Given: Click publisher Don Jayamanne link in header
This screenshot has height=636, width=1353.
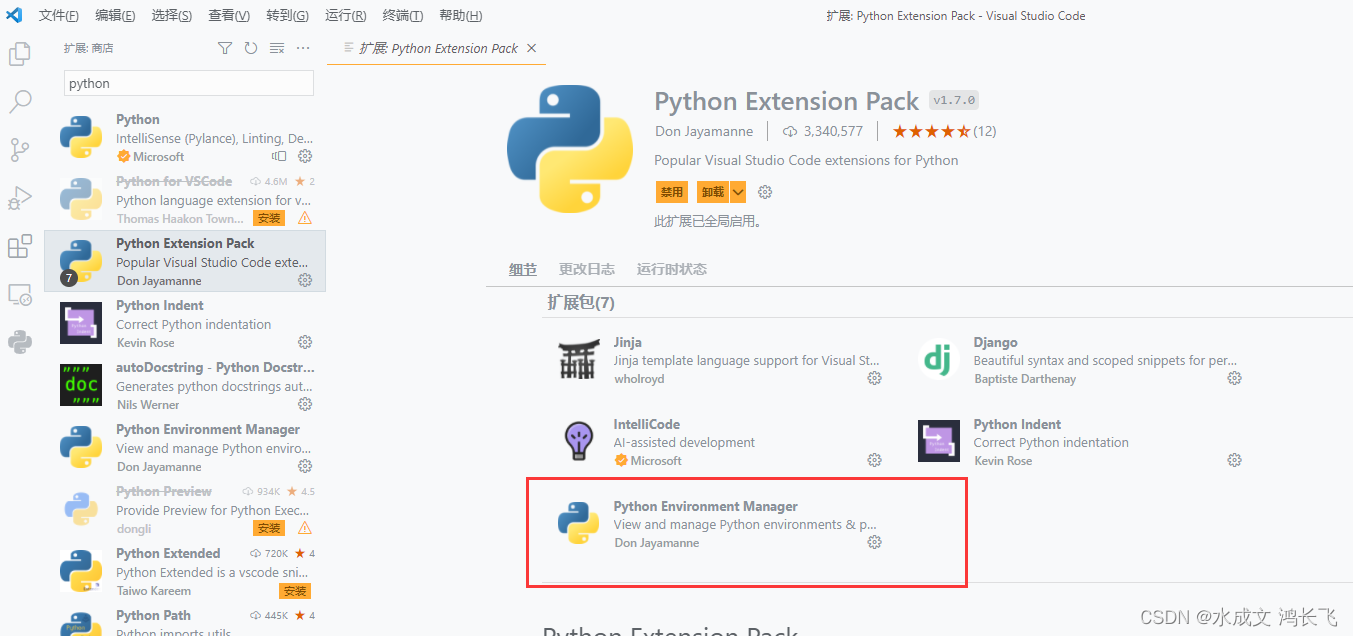Looking at the screenshot, I should point(704,131).
